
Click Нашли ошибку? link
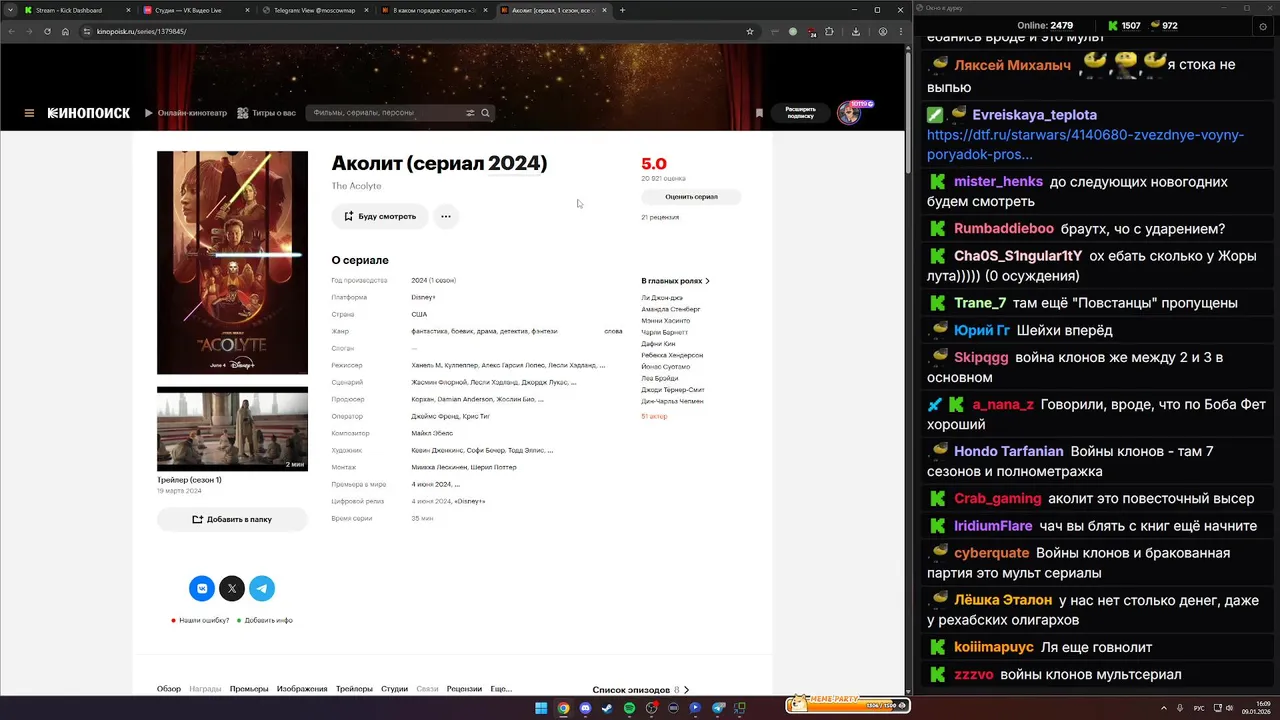(204, 620)
